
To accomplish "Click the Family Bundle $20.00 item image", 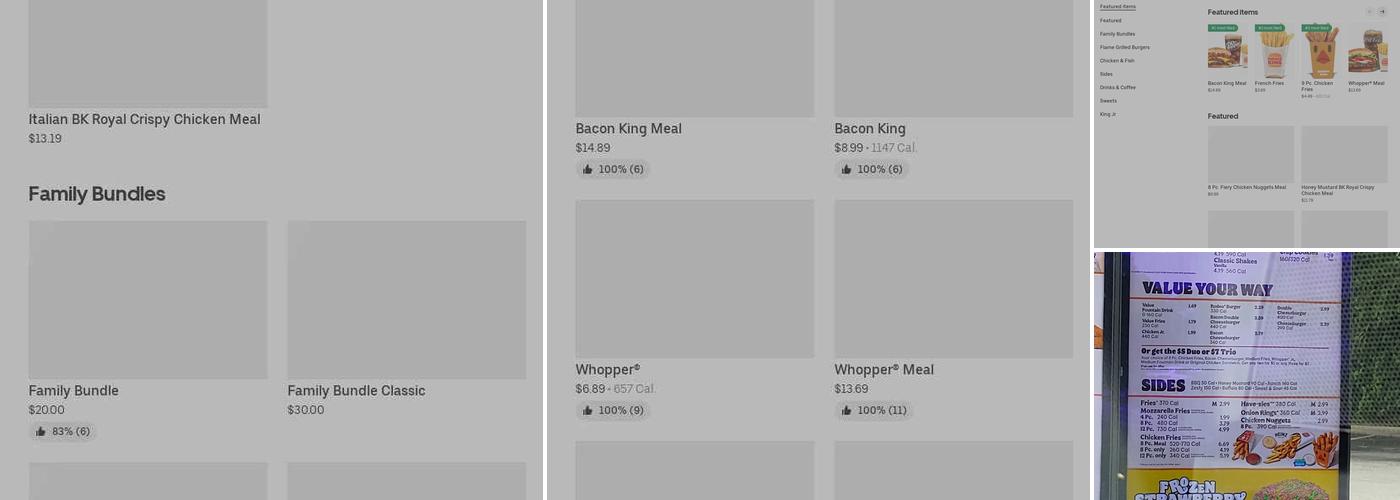I will (x=148, y=300).
